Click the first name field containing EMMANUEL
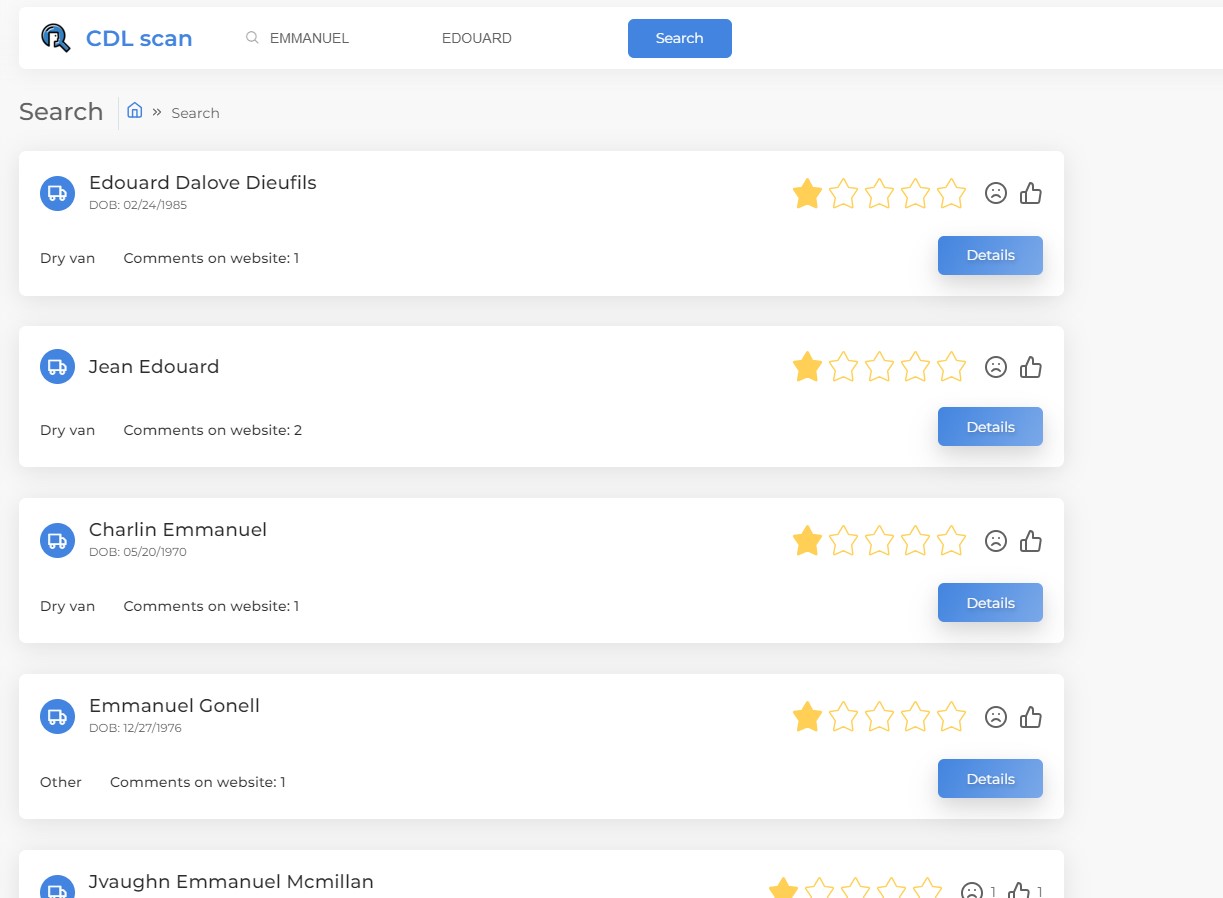1223x898 pixels. (330, 38)
